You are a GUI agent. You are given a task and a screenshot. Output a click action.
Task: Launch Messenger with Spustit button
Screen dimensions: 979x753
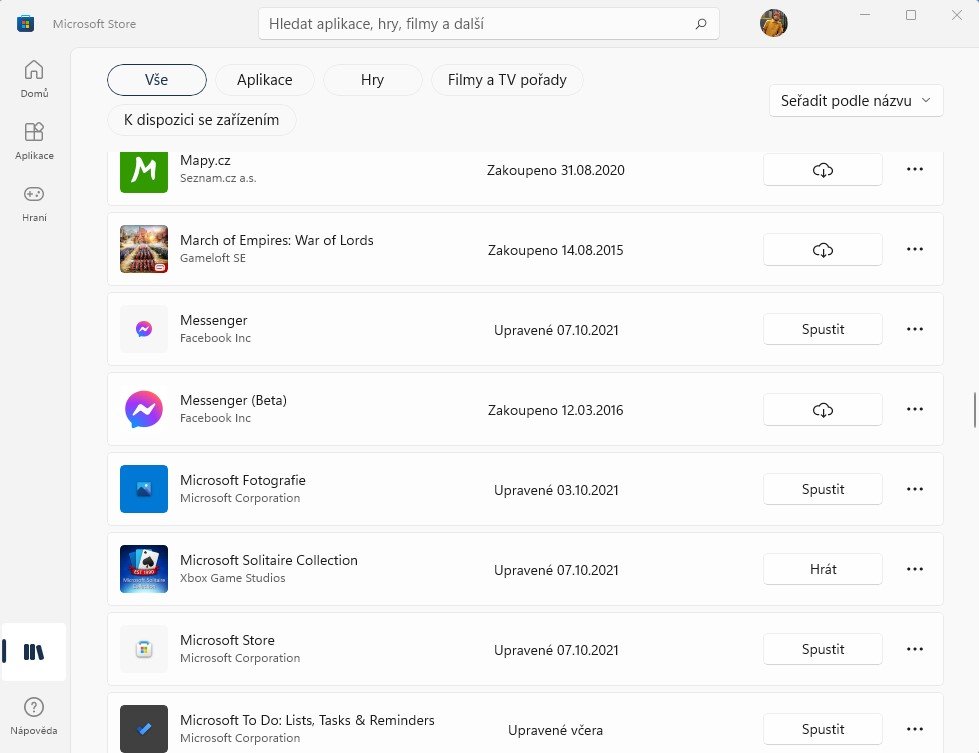coord(823,329)
